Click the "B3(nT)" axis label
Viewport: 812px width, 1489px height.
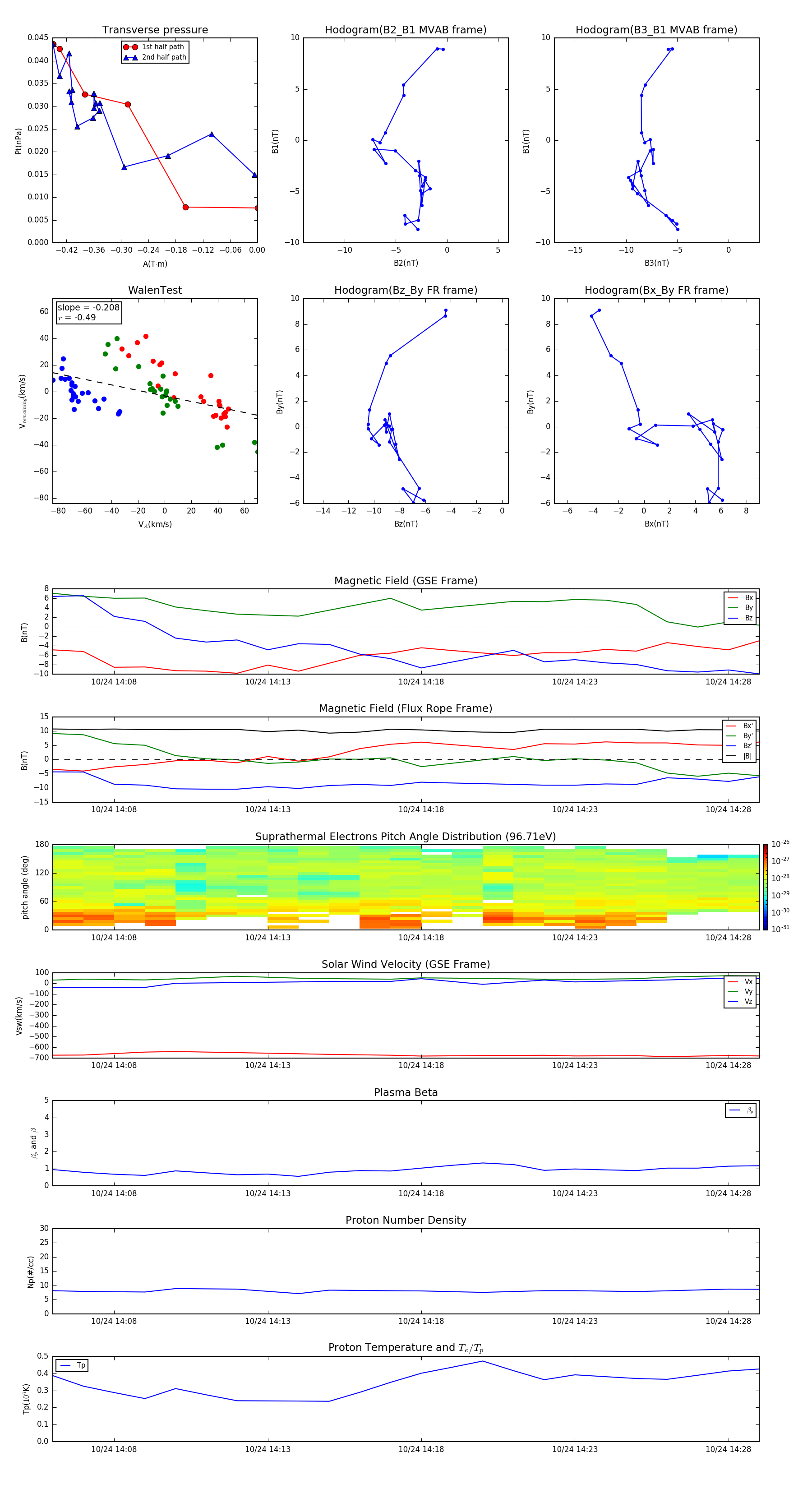point(656,263)
